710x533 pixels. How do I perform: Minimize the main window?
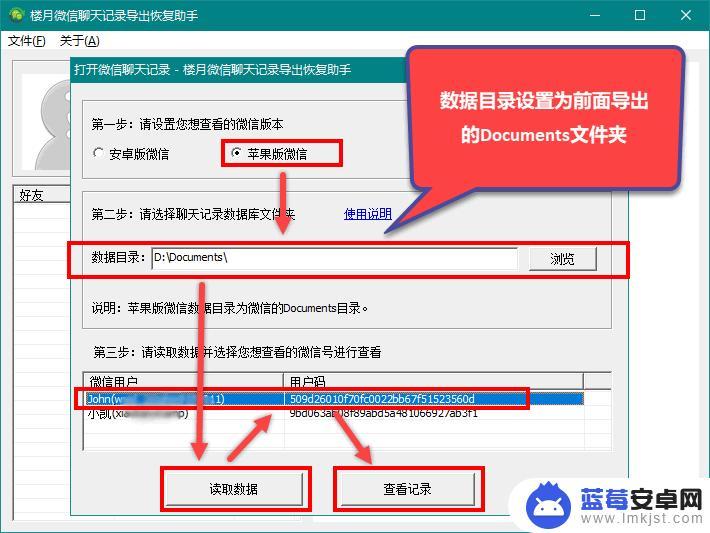(595, 15)
